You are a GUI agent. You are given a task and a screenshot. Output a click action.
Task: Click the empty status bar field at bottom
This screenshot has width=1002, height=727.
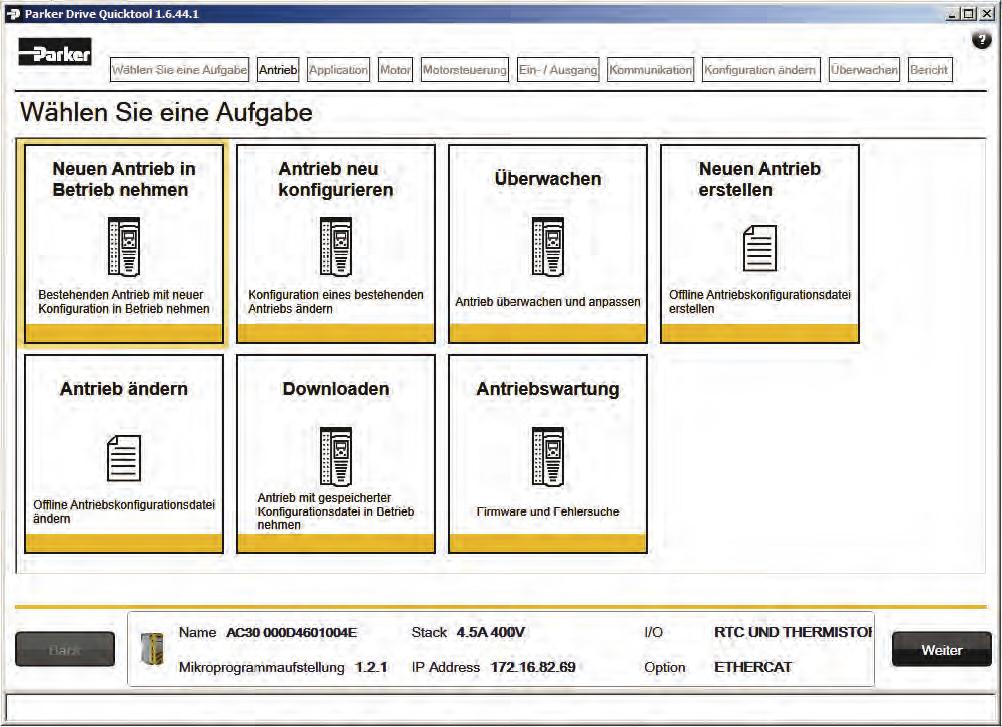pyautogui.click(x=500, y=708)
